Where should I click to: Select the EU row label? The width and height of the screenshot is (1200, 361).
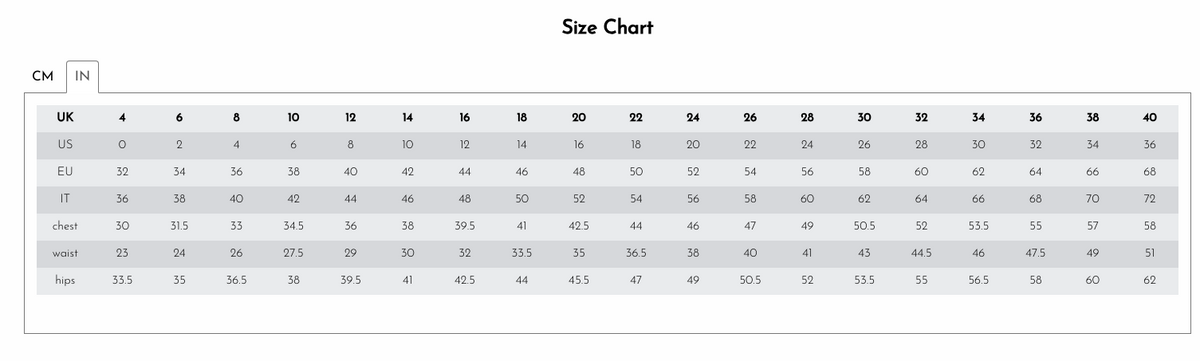coord(65,171)
